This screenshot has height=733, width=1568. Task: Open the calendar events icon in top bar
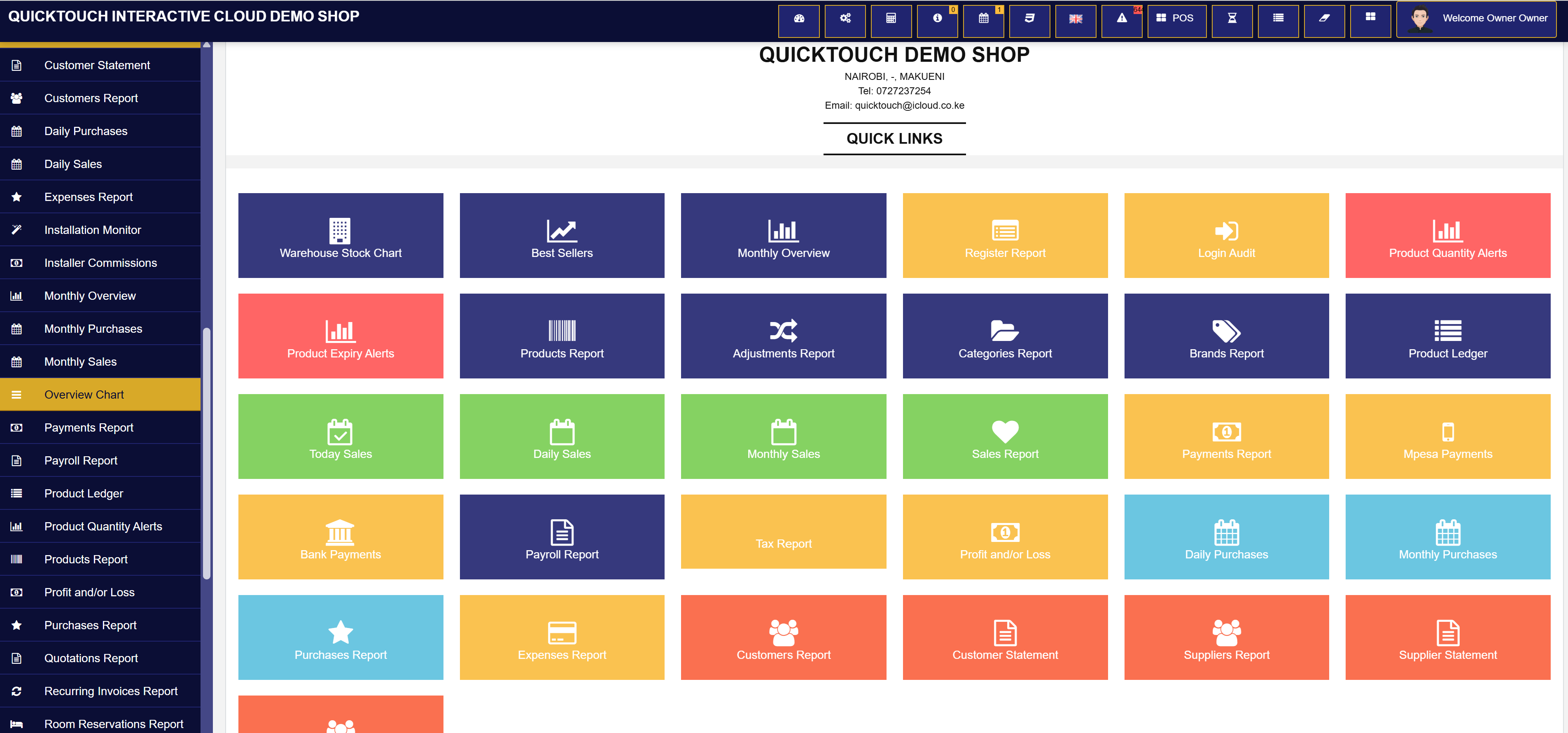[x=984, y=21]
